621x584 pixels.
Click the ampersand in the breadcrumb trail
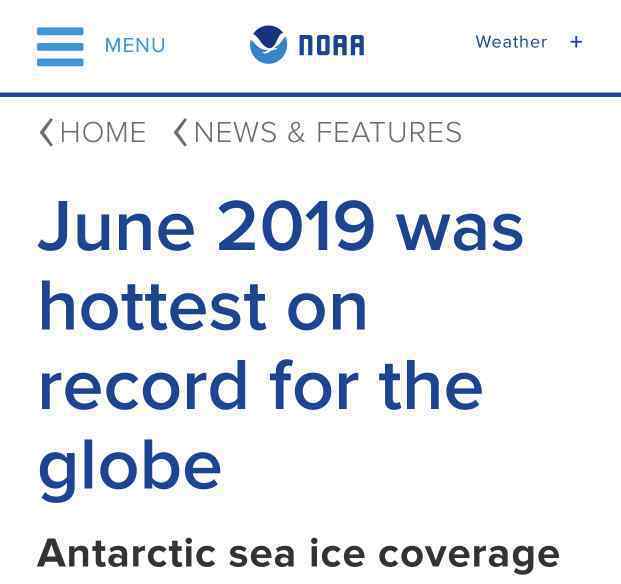click(x=296, y=132)
